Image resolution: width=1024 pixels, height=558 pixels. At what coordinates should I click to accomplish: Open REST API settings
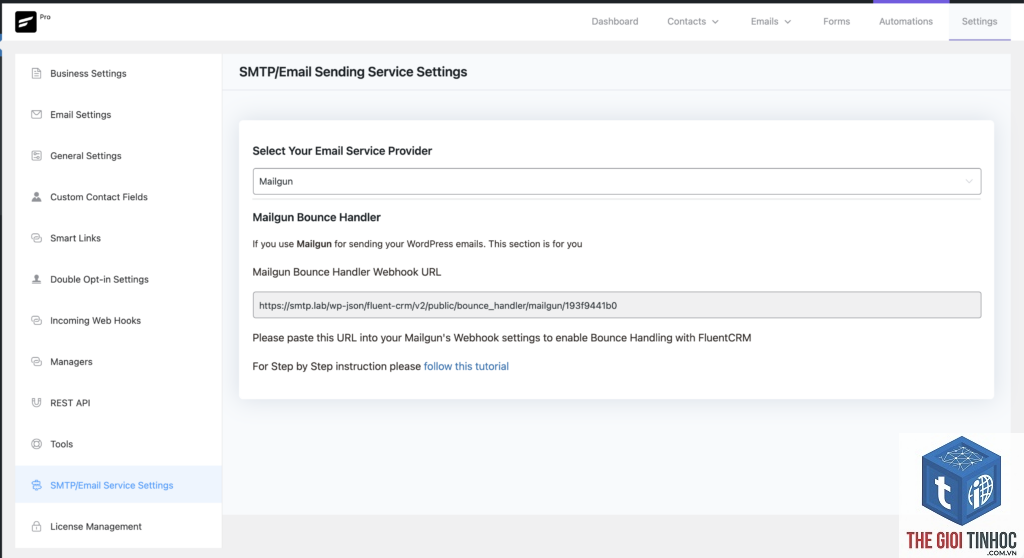point(118,402)
